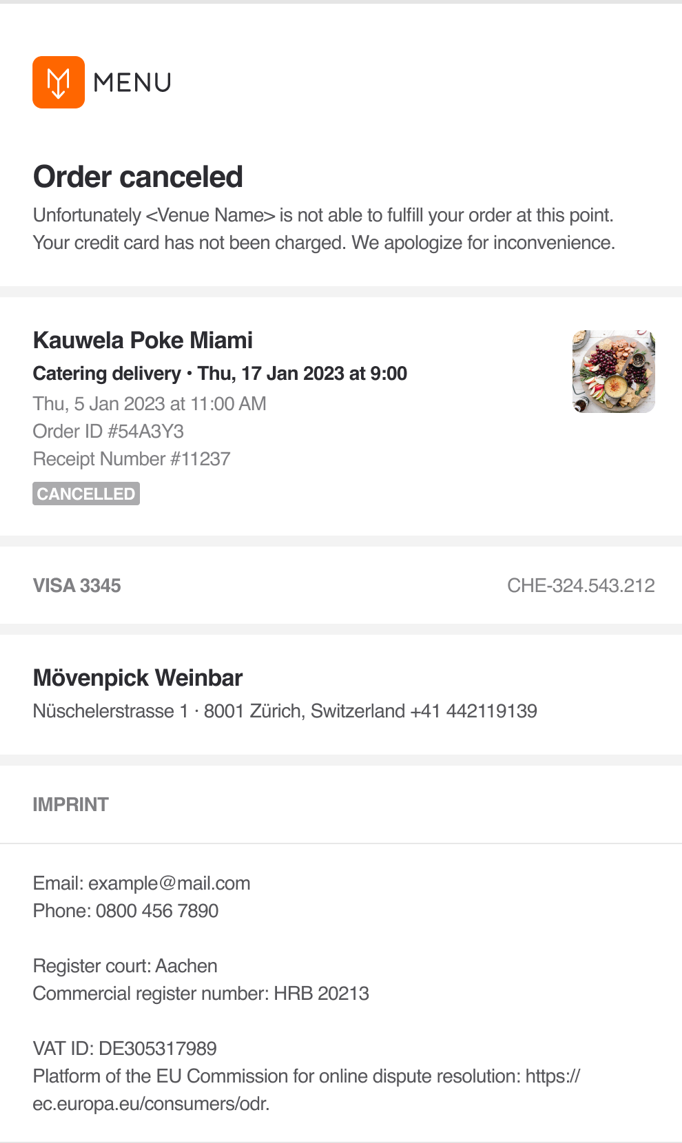Click the example@mail.com email address
This screenshot has width=682, height=1143.
click(169, 883)
